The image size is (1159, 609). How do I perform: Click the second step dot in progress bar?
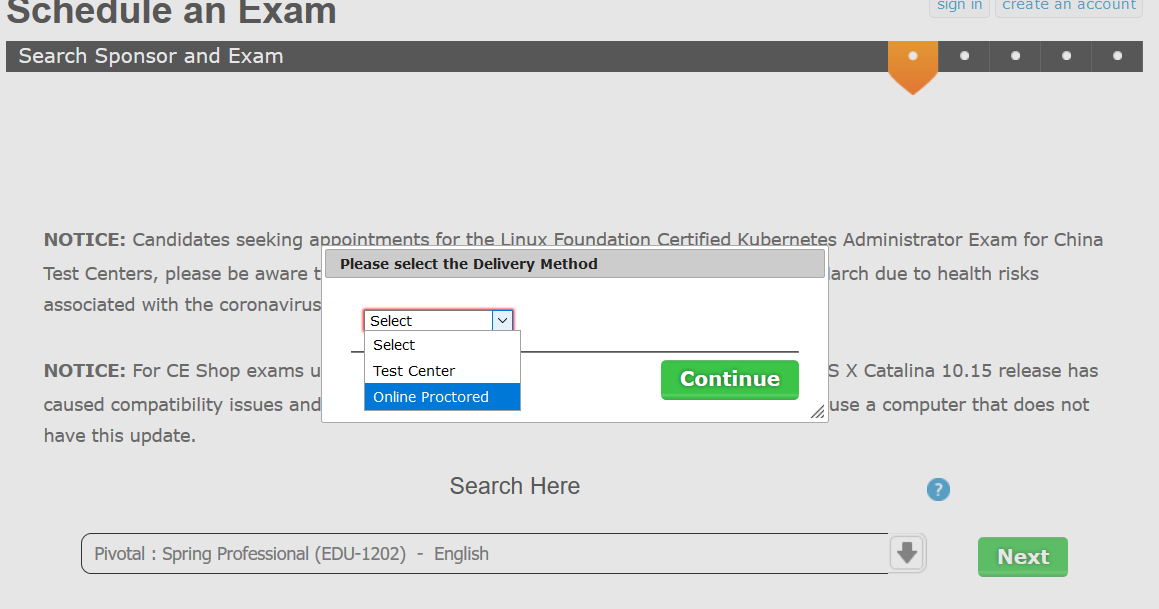pyautogui.click(x=964, y=56)
